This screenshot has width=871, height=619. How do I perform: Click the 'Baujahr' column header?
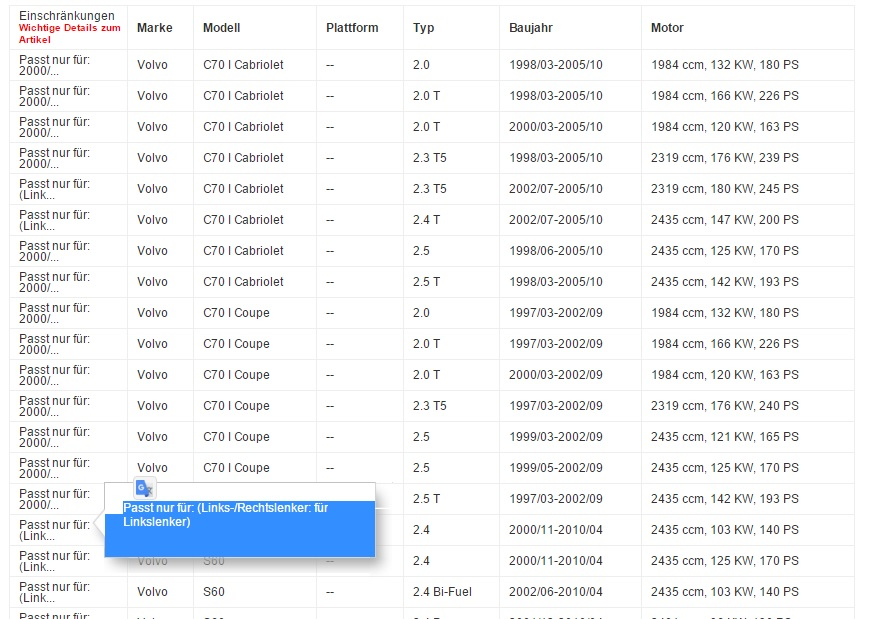coord(530,28)
